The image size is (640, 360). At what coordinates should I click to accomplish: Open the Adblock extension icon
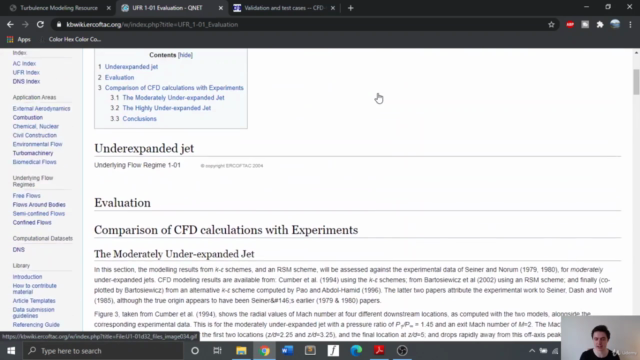click(570, 24)
